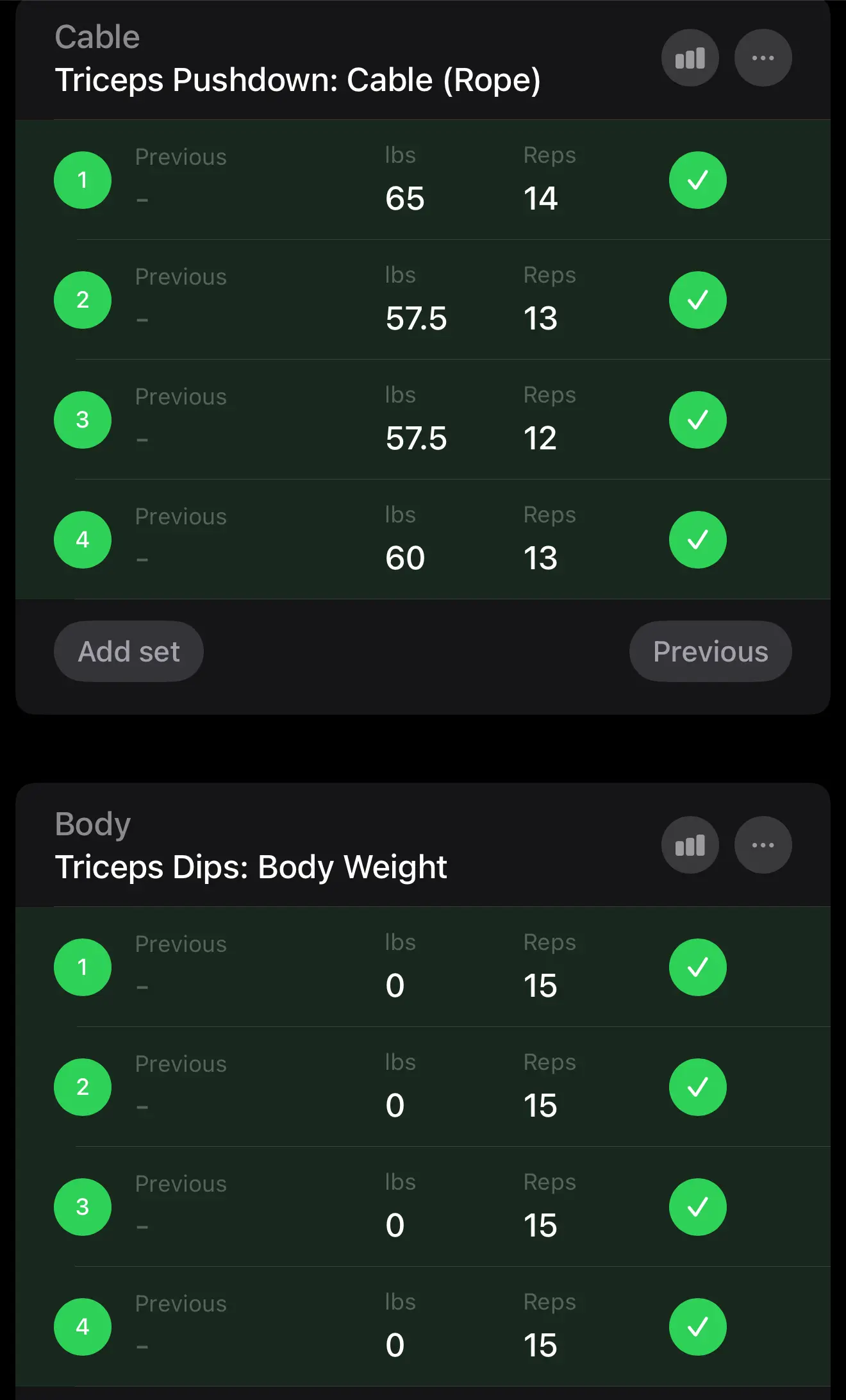Viewport: 846px width, 1400px height.
Task: Edit the 14 reps field in Pushdown set 1
Action: click(540, 198)
